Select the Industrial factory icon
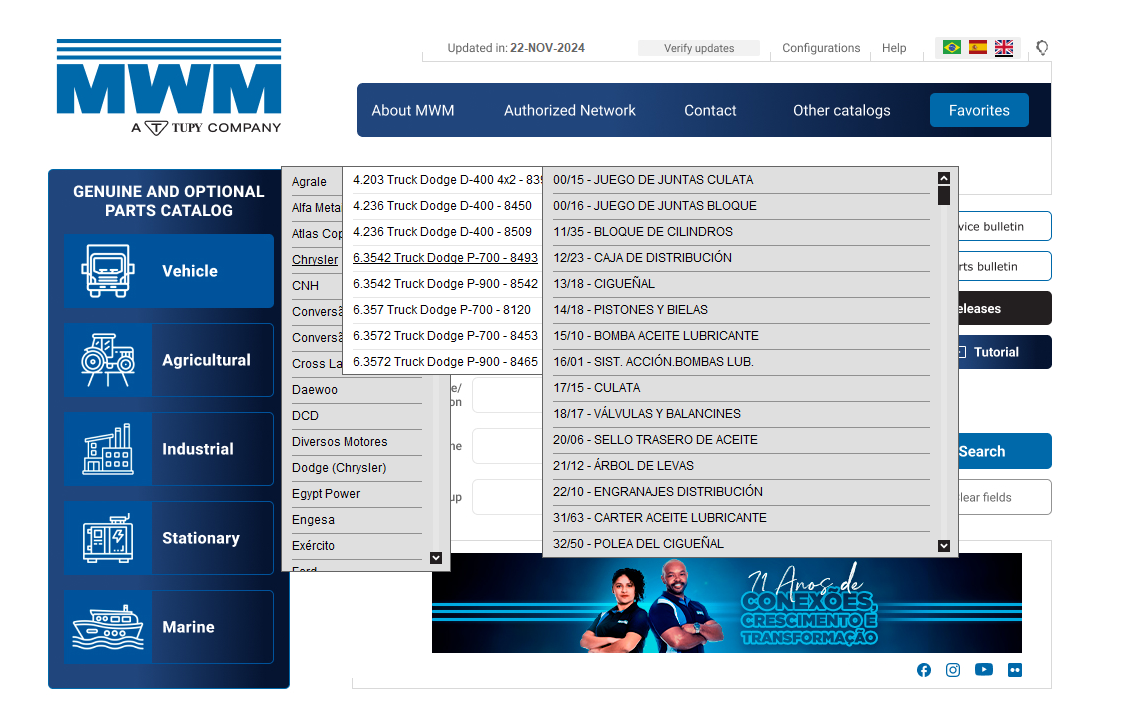This screenshot has width=1128, height=721. (x=108, y=449)
